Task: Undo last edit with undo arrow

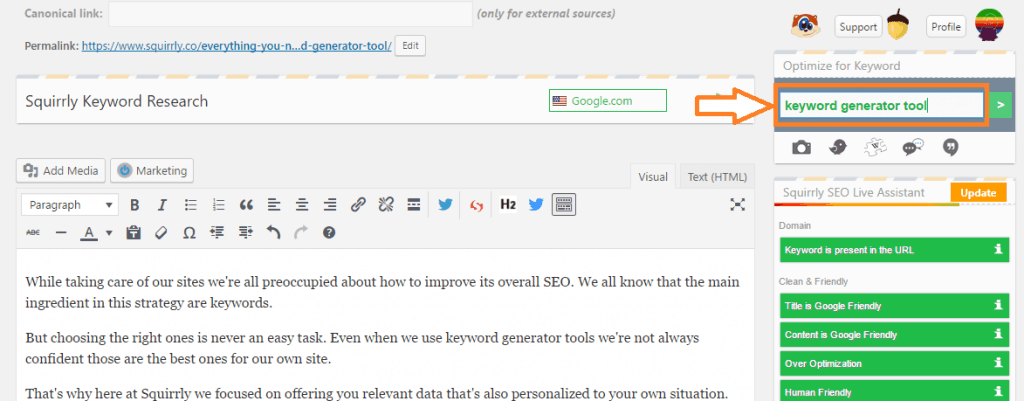Action: [274, 233]
